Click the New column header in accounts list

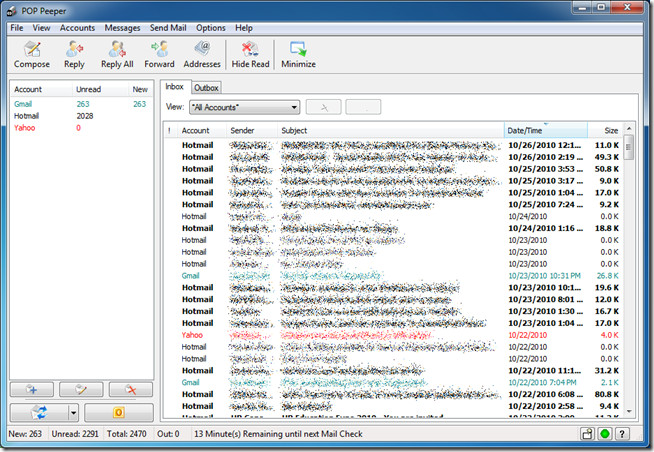[x=140, y=89]
